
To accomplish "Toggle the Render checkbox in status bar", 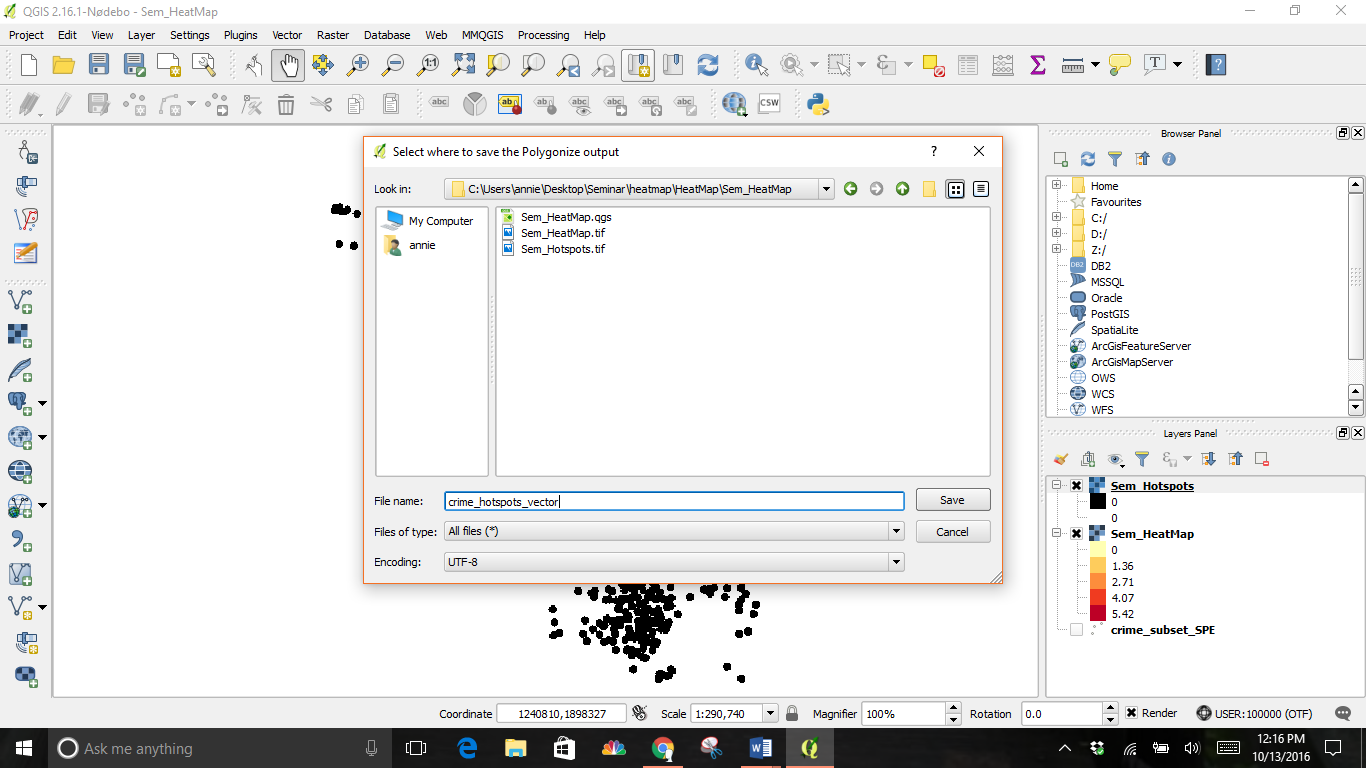I will tap(1131, 713).
